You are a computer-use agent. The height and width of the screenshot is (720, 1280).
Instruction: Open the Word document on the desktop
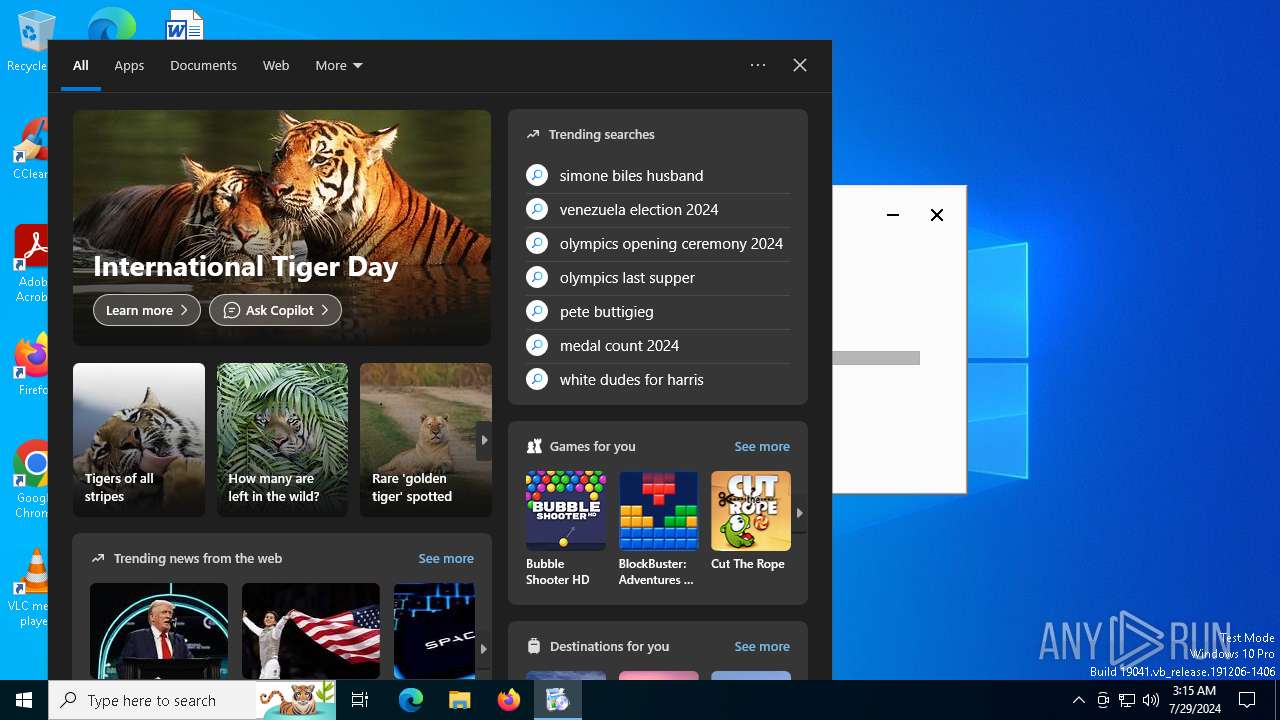[185, 24]
